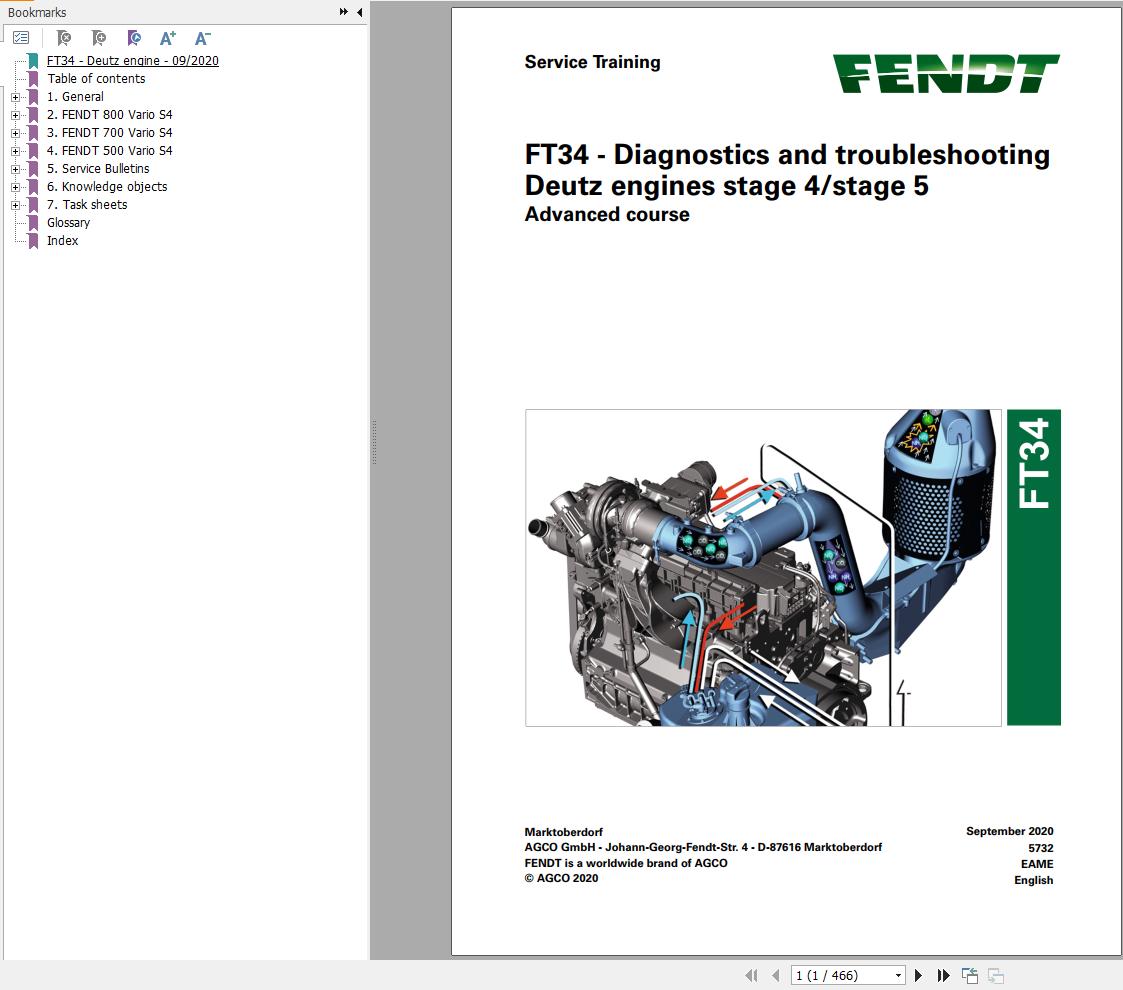
Task: Select the '6. Knowledge objects' bookmark
Action: pyautogui.click(x=107, y=186)
